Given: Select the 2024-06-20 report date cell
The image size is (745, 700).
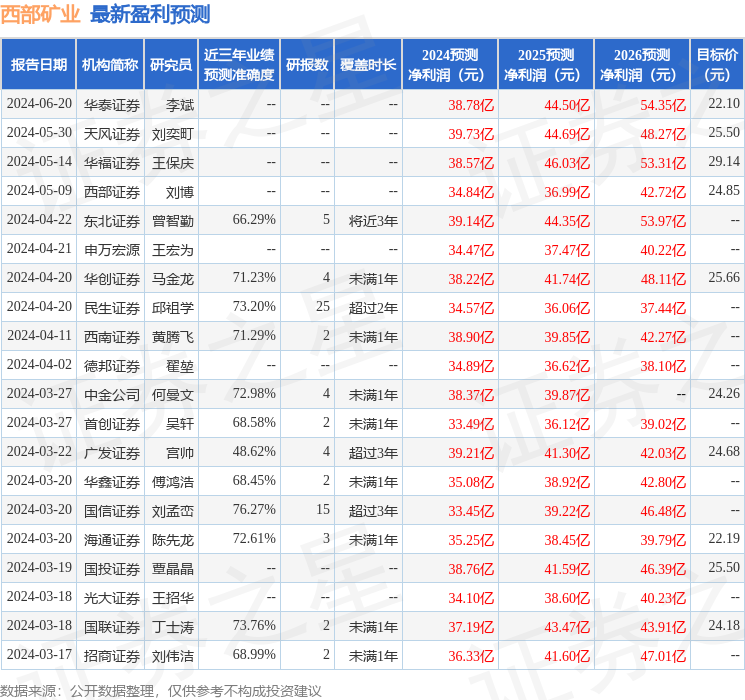Looking at the screenshot, I should click(x=39, y=104).
